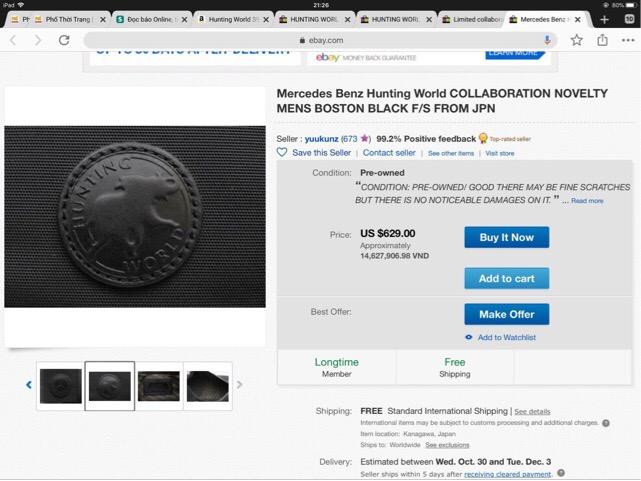The height and width of the screenshot is (481, 641).
Task: Click the shipping info question mark icon
Action: click(606, 423)
